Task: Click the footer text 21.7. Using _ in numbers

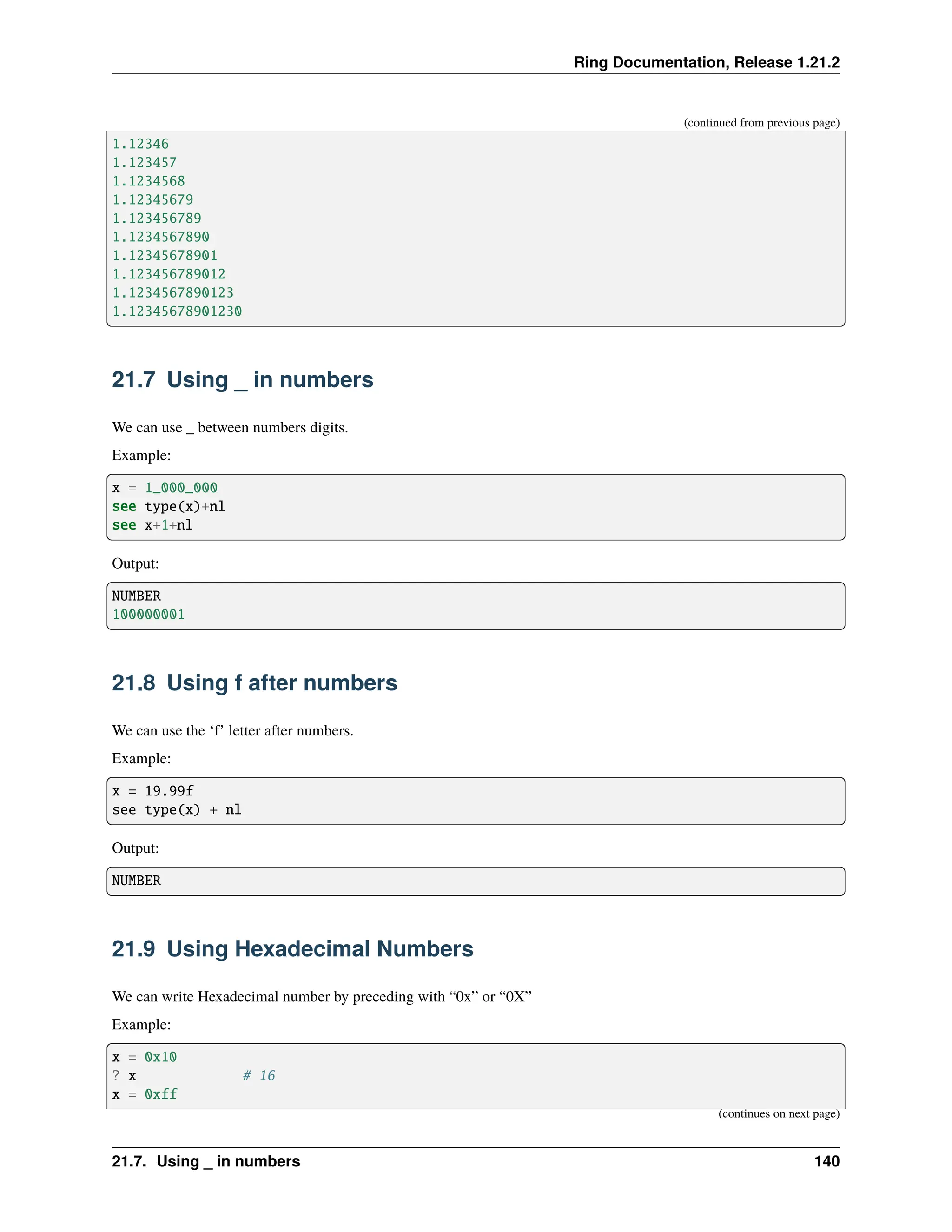Action: click(x=206, y=1161)
